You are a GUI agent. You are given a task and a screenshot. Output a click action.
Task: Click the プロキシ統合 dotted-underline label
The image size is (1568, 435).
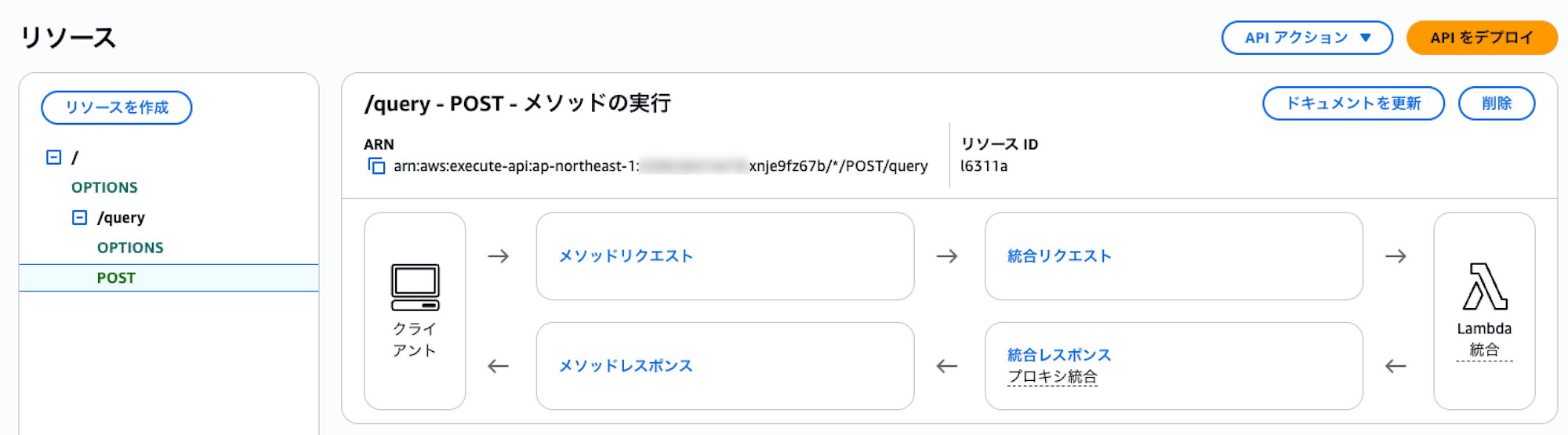(x=1052, y=377)
